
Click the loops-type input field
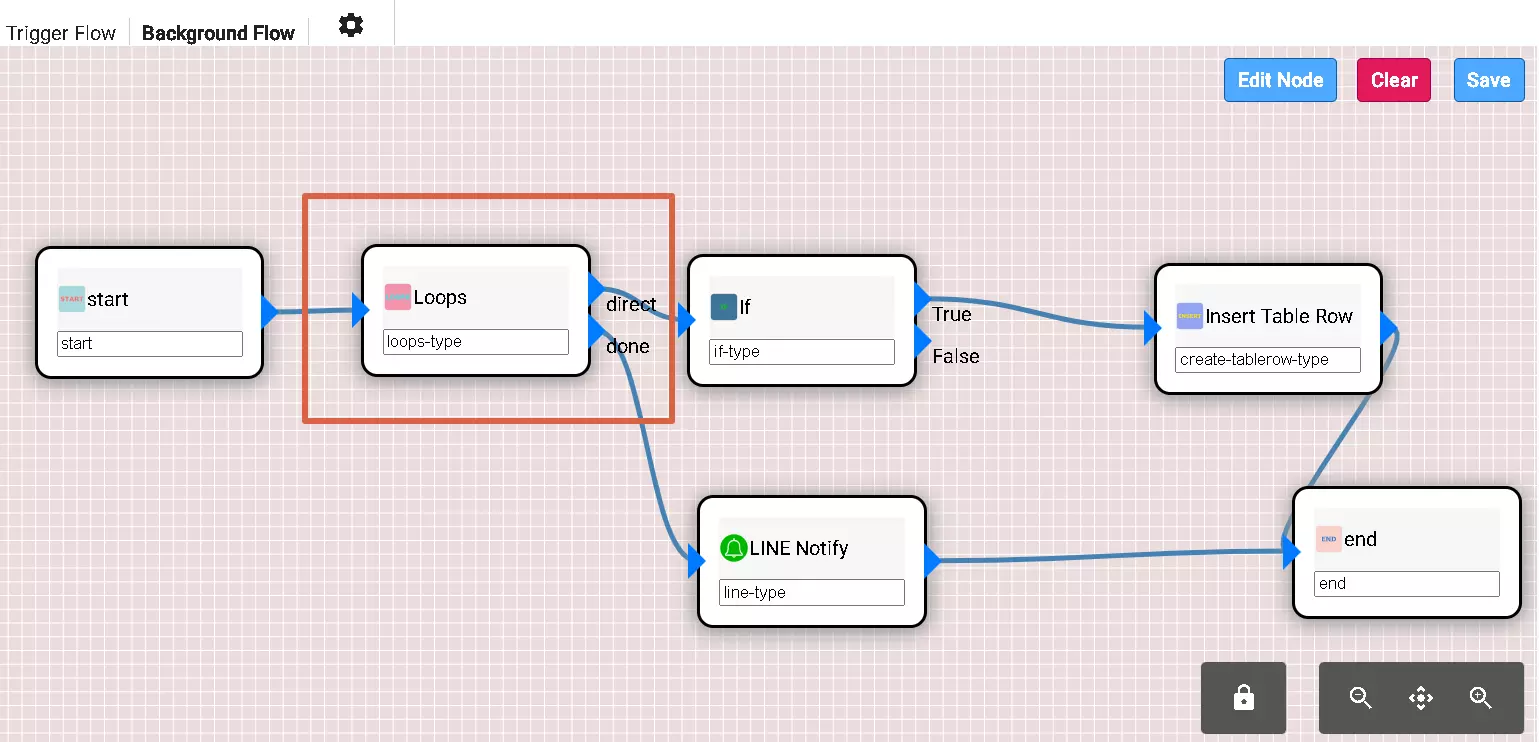[x=475, y=342]
